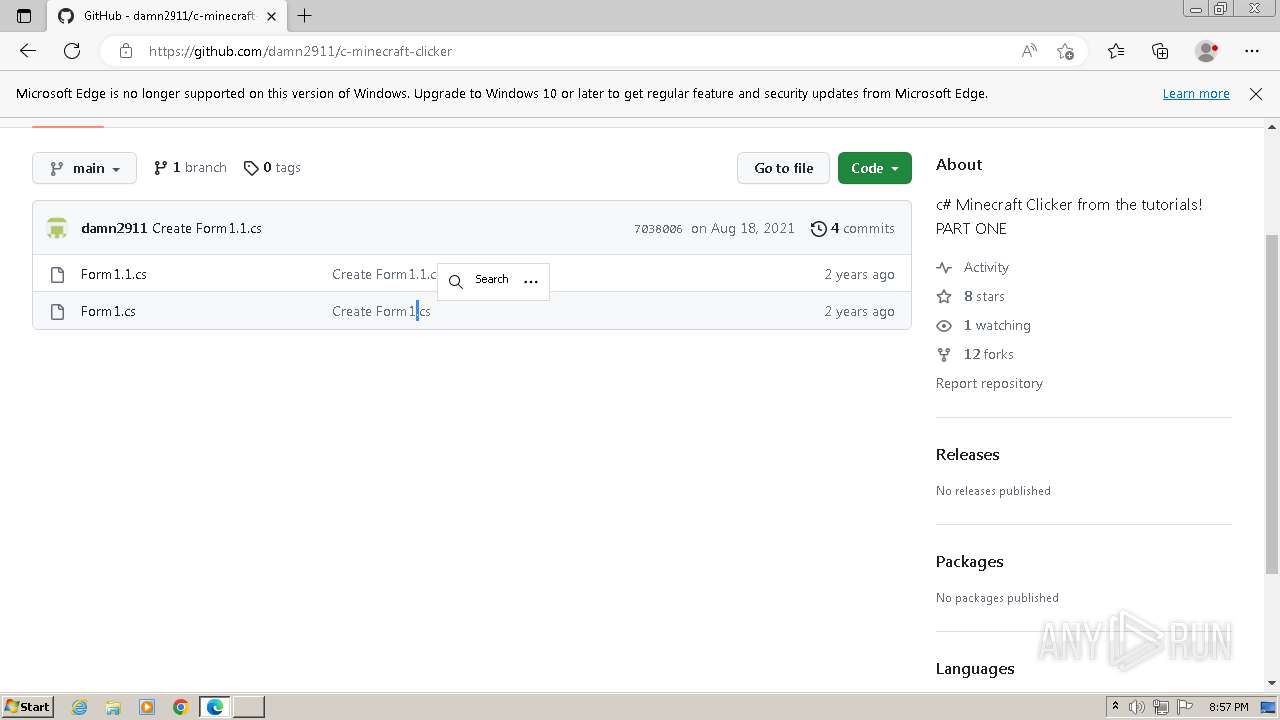View the 0 tags link

(272, 168)
